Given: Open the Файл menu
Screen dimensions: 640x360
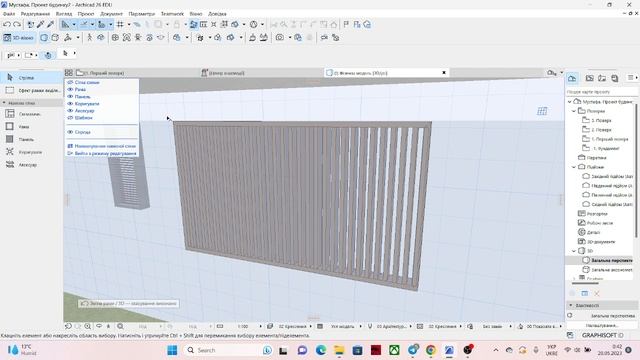Looking at the screenshot, I should point(9,14).
